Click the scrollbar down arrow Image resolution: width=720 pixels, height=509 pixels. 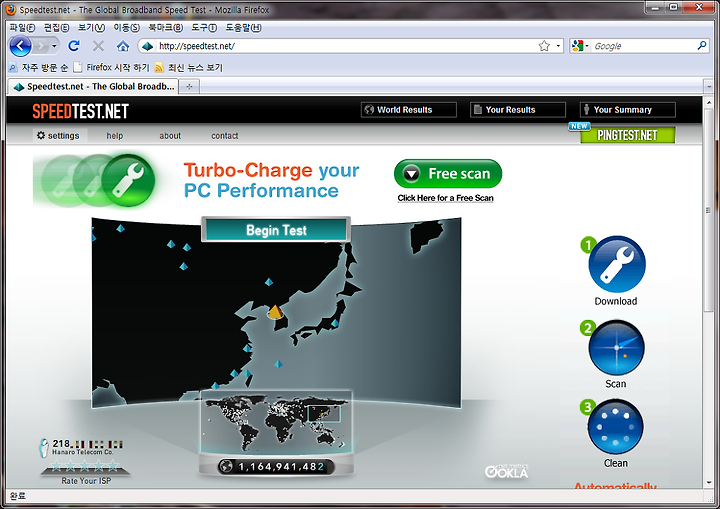(x=709, y=483)
